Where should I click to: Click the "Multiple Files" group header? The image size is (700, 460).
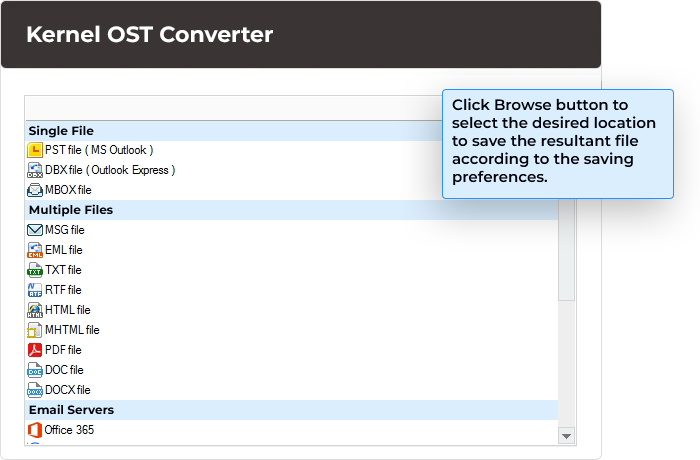pos(292,210)
